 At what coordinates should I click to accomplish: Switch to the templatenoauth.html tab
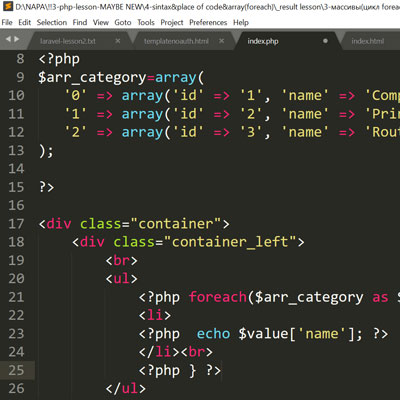coord(176,41)
